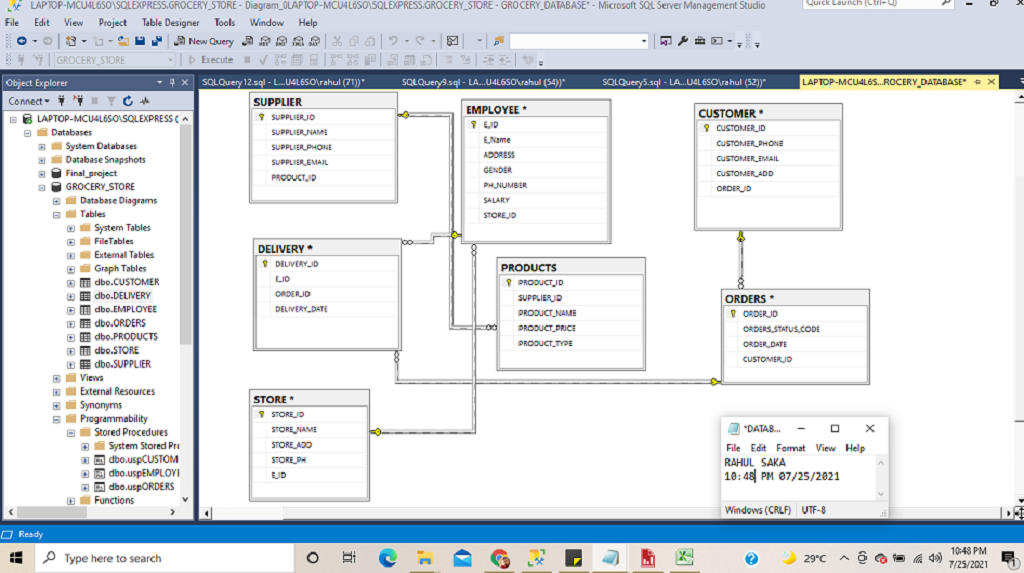Select dbo.ORDERS table in the tree

(x=120, y=323)
